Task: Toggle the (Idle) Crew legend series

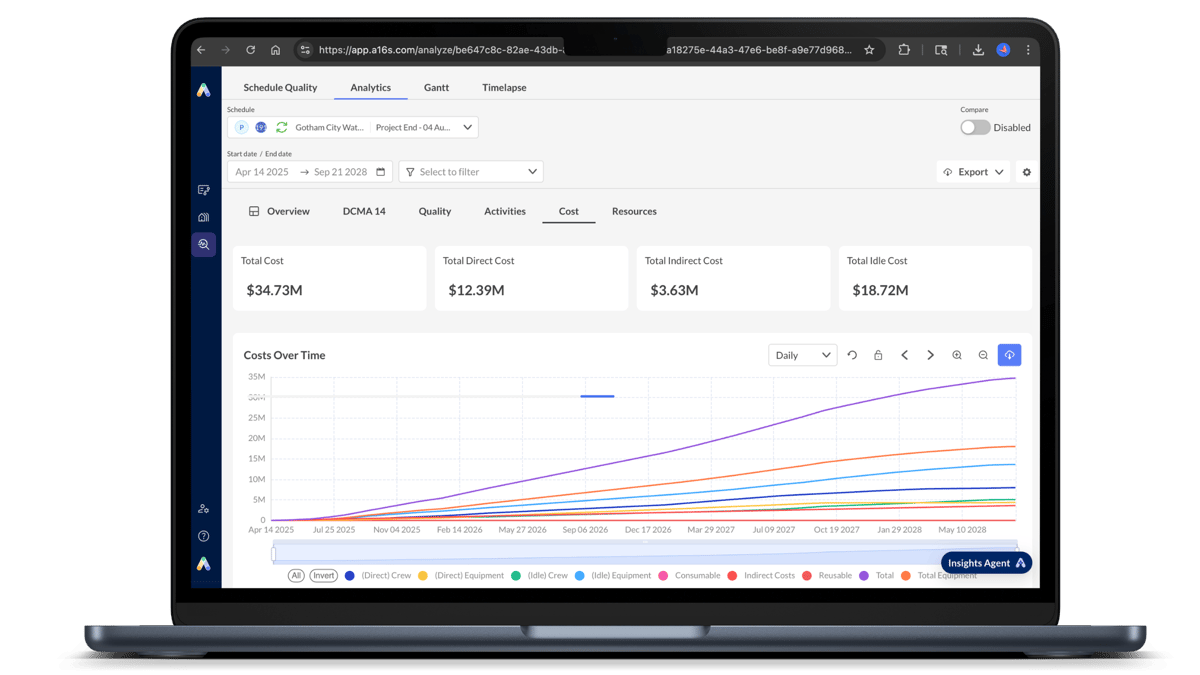Action: 539,576
